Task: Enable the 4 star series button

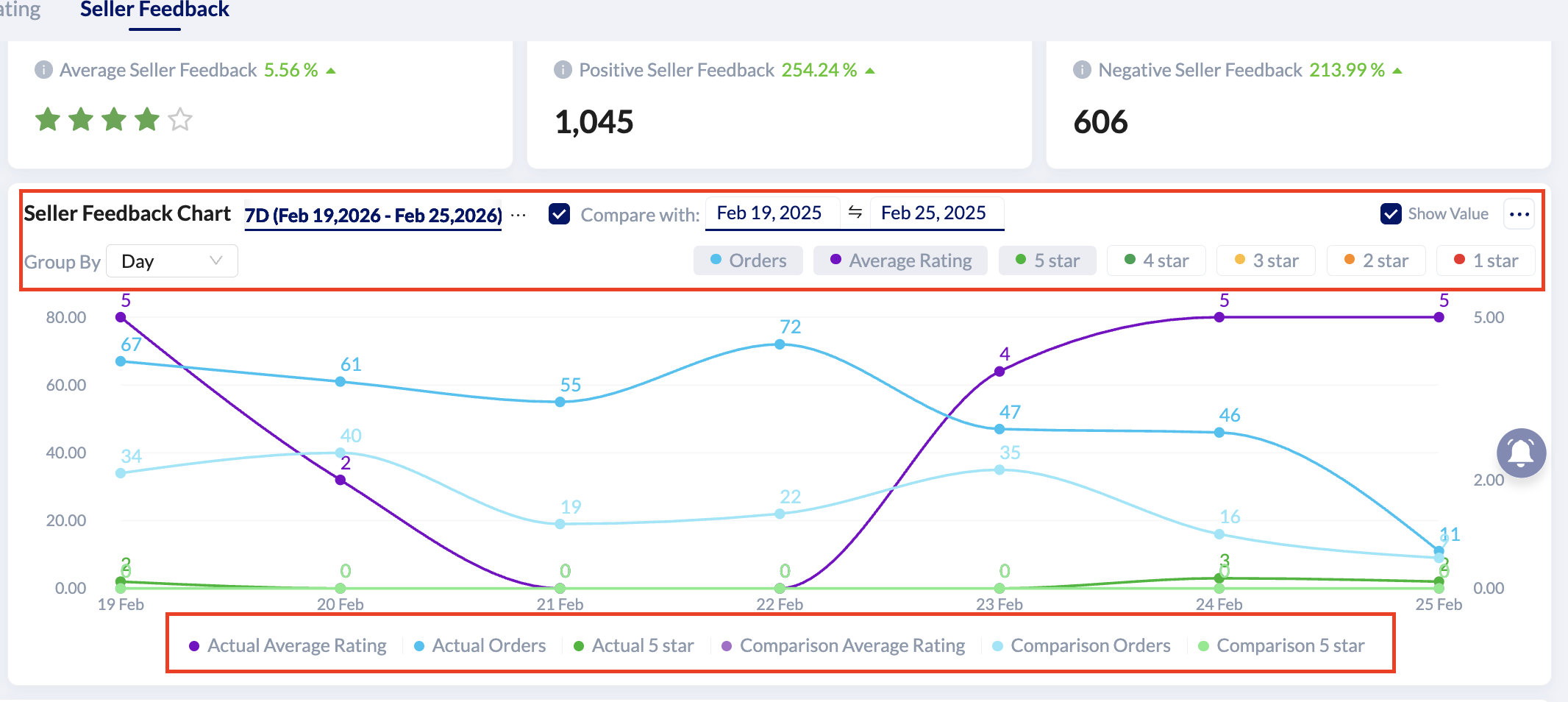Action: 1156,260
